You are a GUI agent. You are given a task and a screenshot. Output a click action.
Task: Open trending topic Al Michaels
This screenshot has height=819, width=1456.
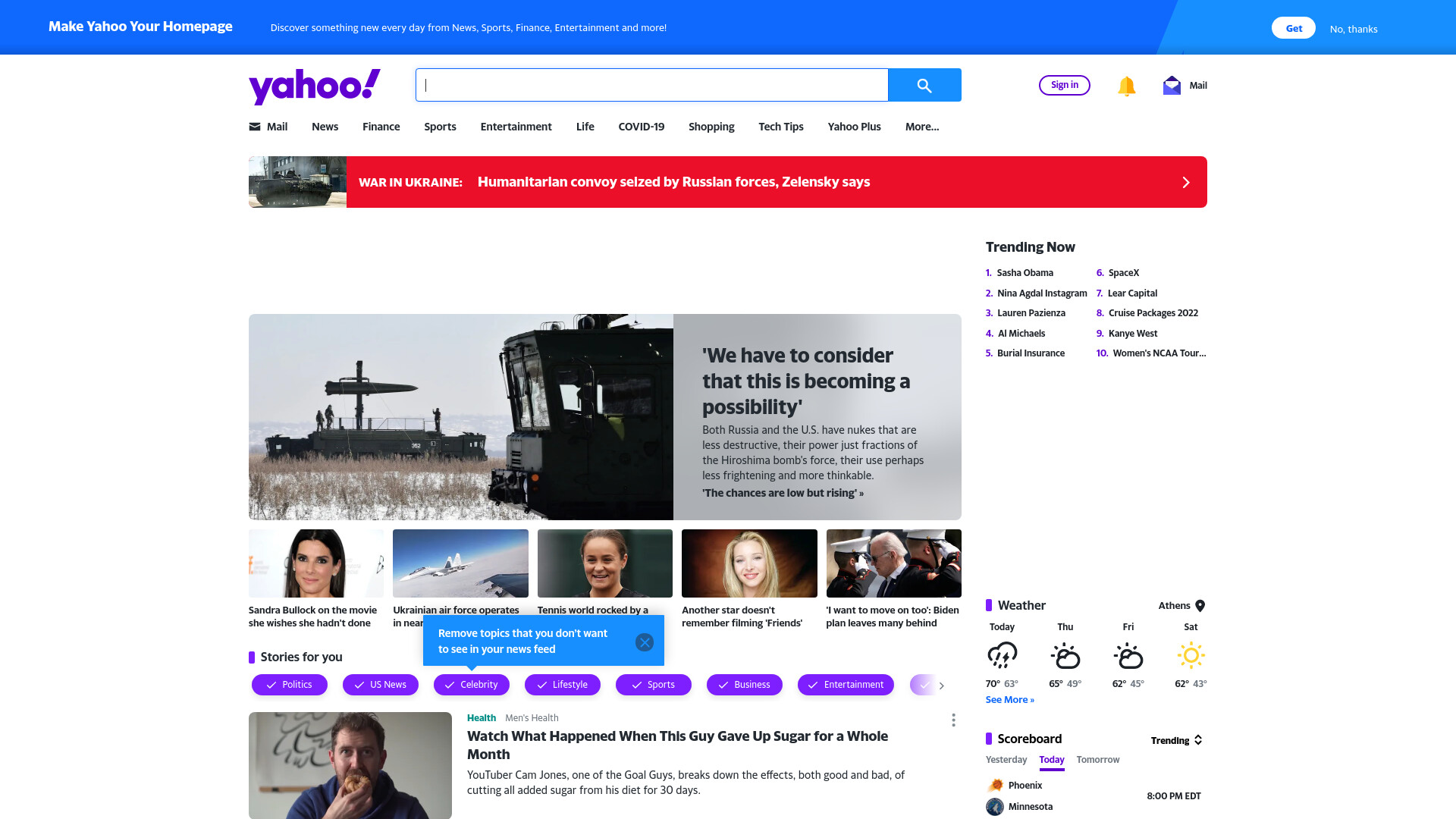pyautogui.click(x=1021, y=334)
